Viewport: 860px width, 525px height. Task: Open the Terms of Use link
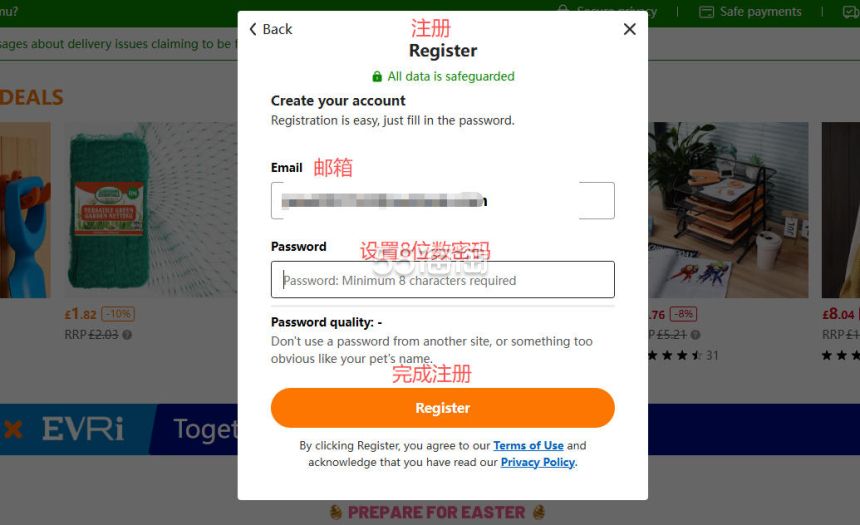coord(528,445)
